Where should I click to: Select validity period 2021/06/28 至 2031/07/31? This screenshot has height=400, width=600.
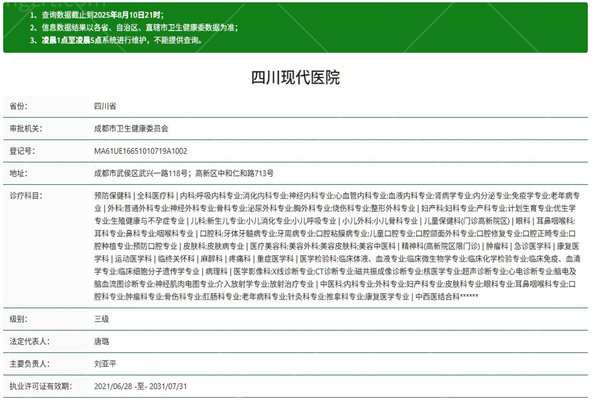141,386
